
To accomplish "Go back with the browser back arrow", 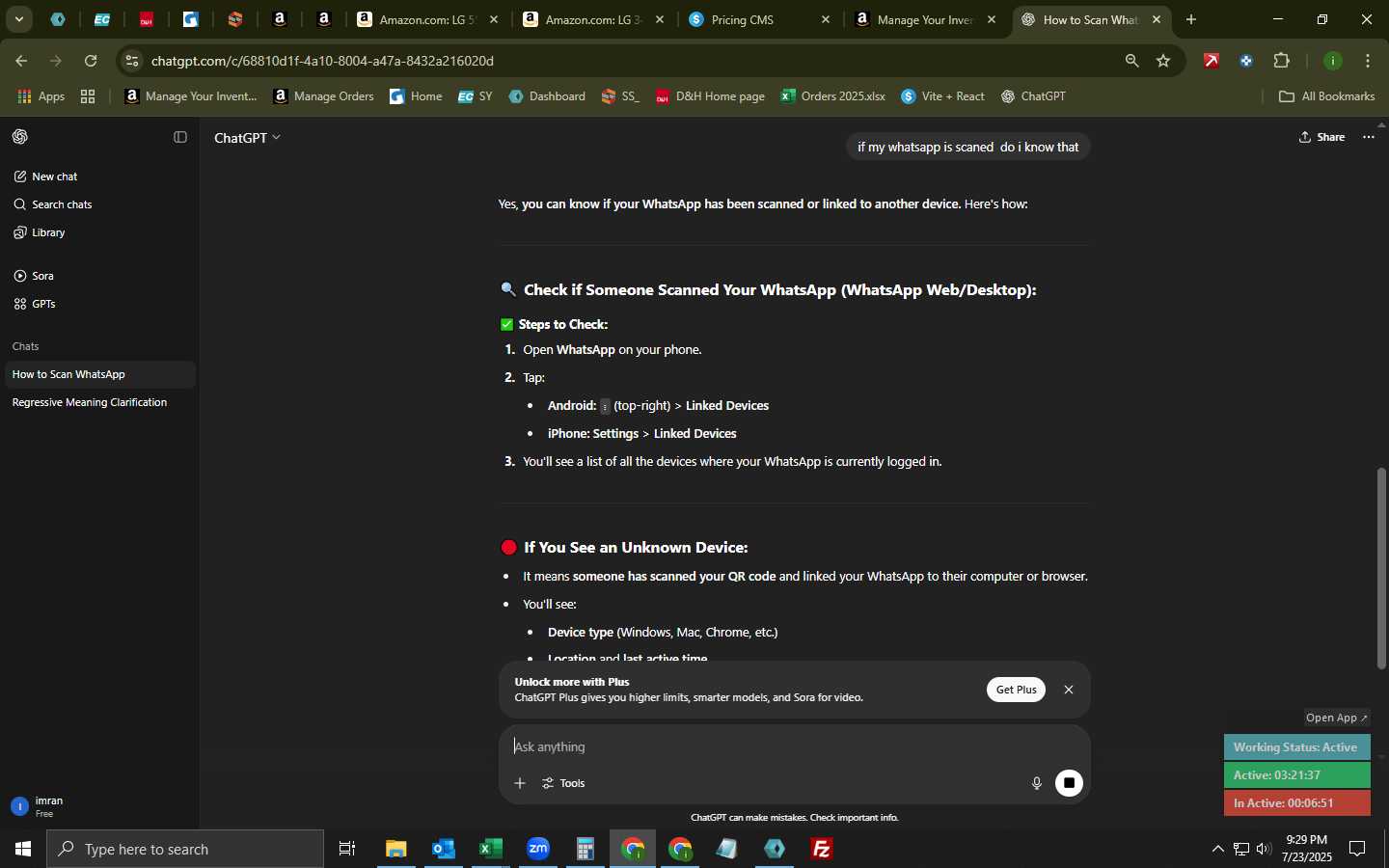I will coord(21,61).
